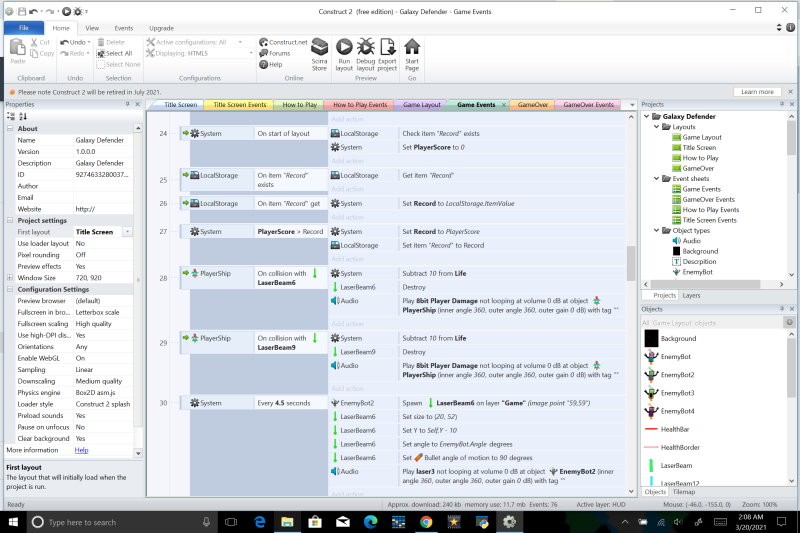Click the Run layout icon
The image size is (800, 533).
tap(344, 47)
